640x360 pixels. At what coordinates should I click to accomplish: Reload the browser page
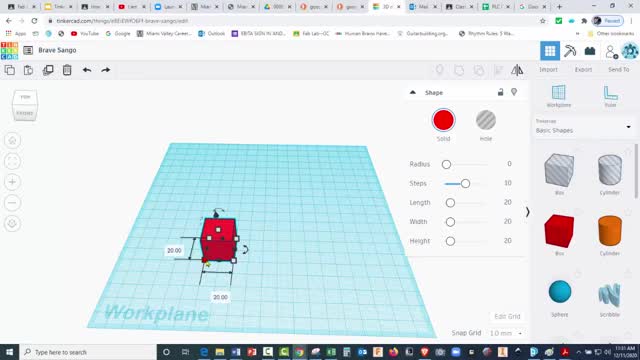click(x=35, y=21)
